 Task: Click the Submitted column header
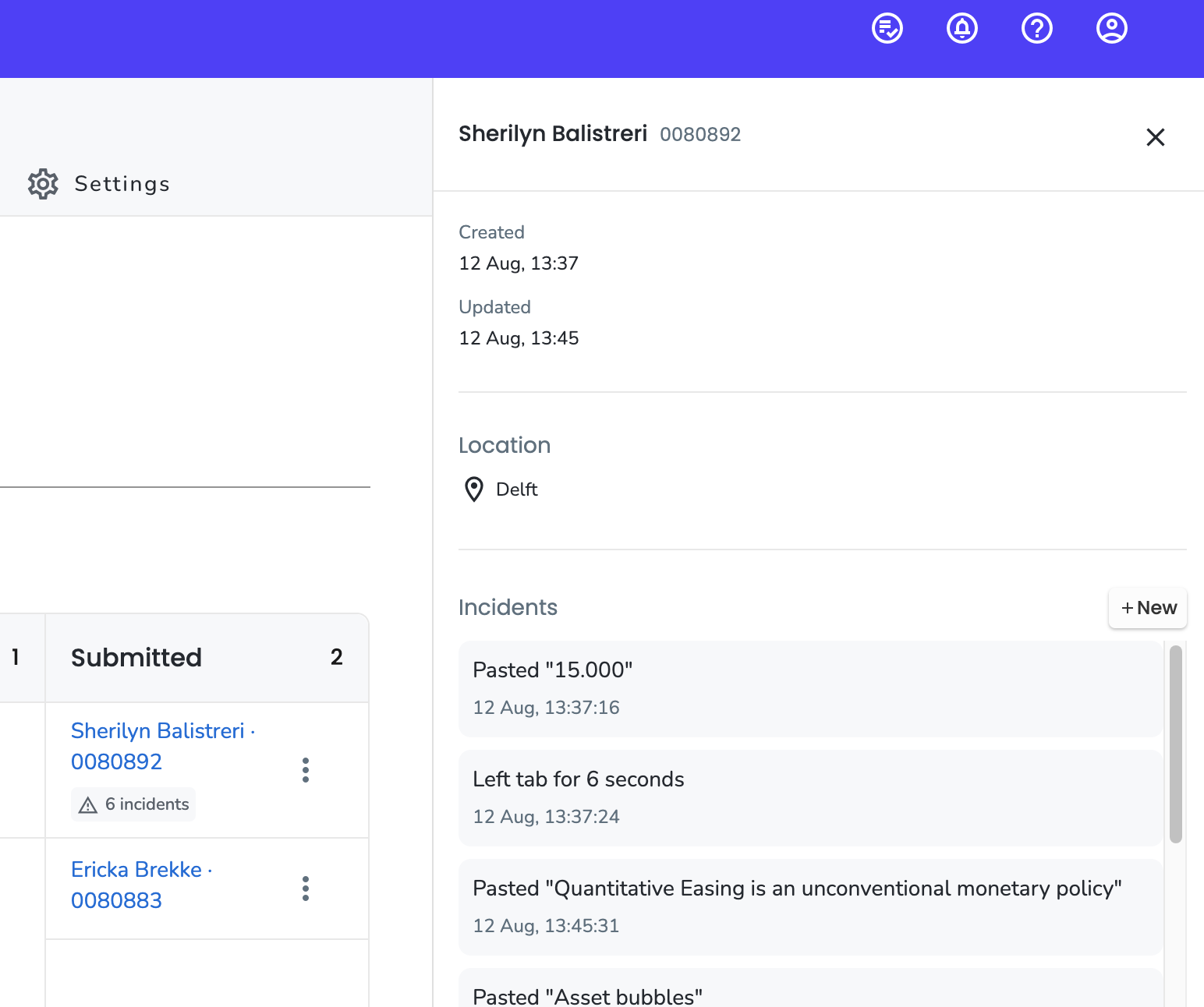pos(207,658)
